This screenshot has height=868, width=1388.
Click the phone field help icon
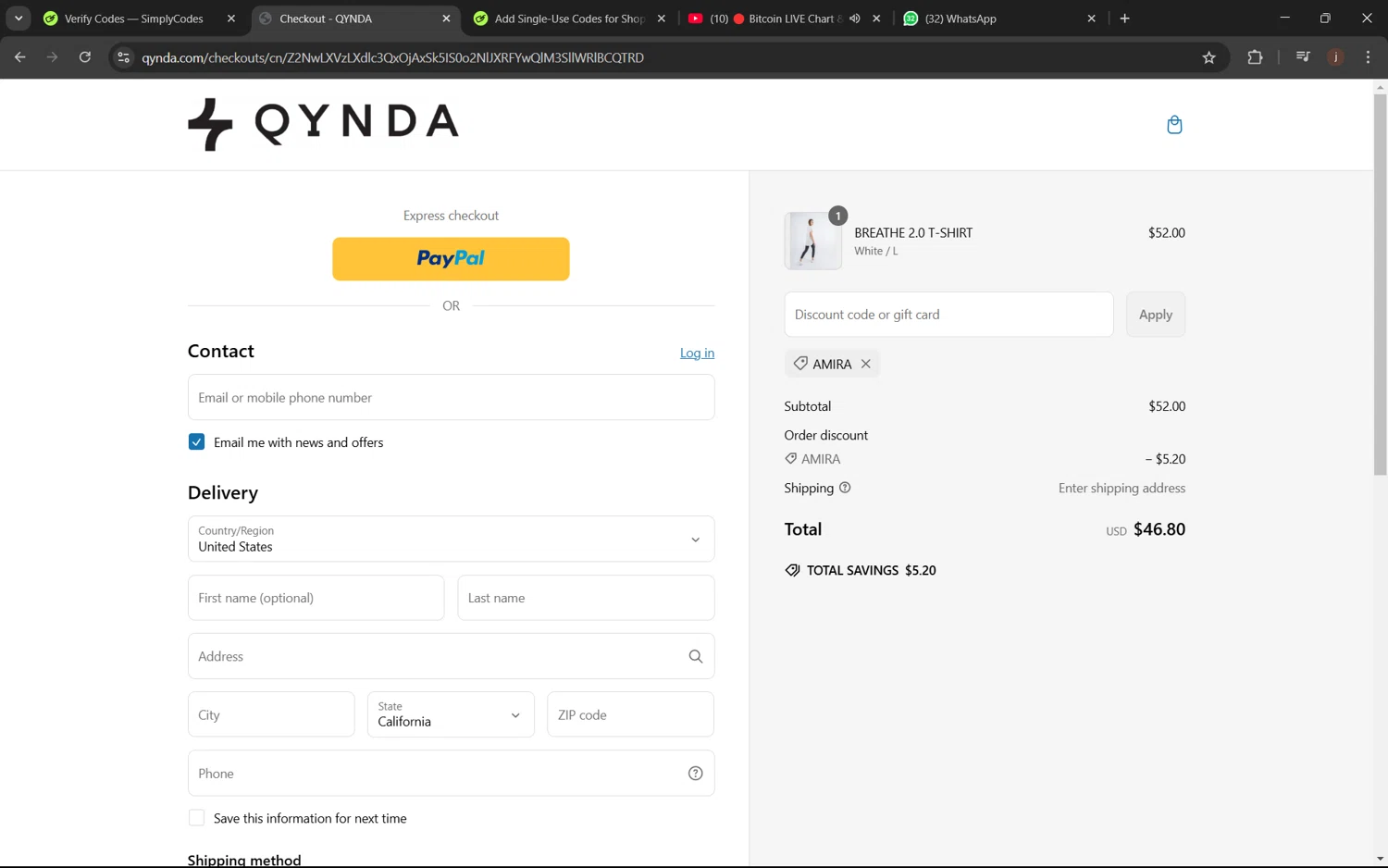(696, 774)
